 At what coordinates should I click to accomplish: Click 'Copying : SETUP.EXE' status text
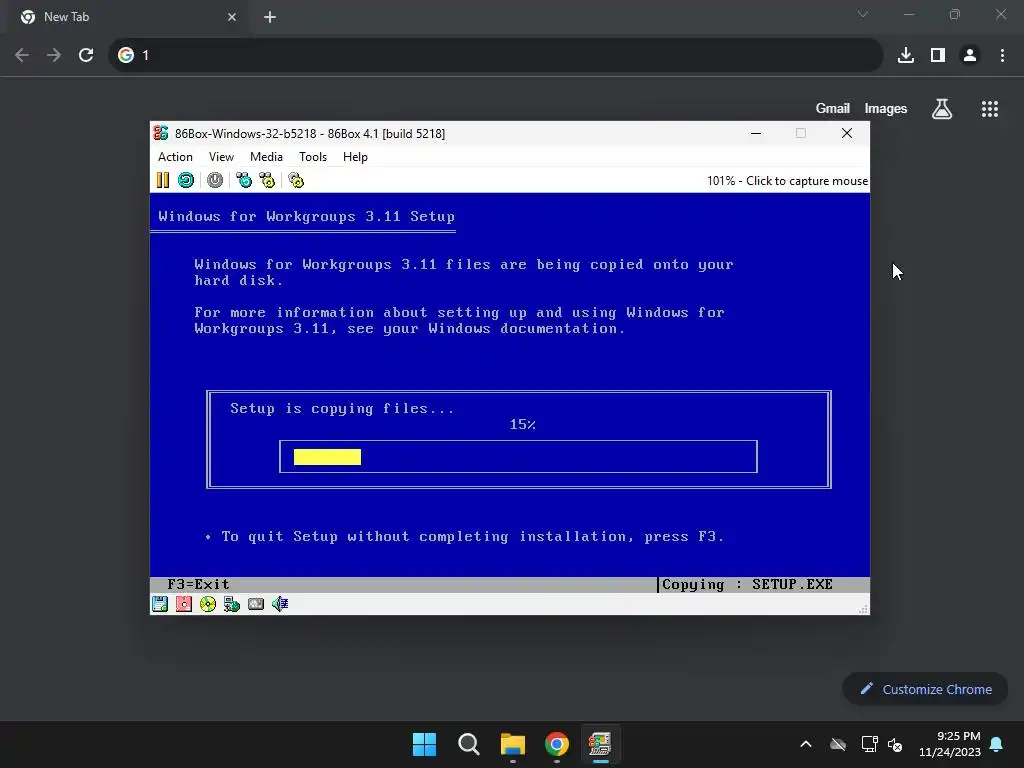(x=747, y=584)
